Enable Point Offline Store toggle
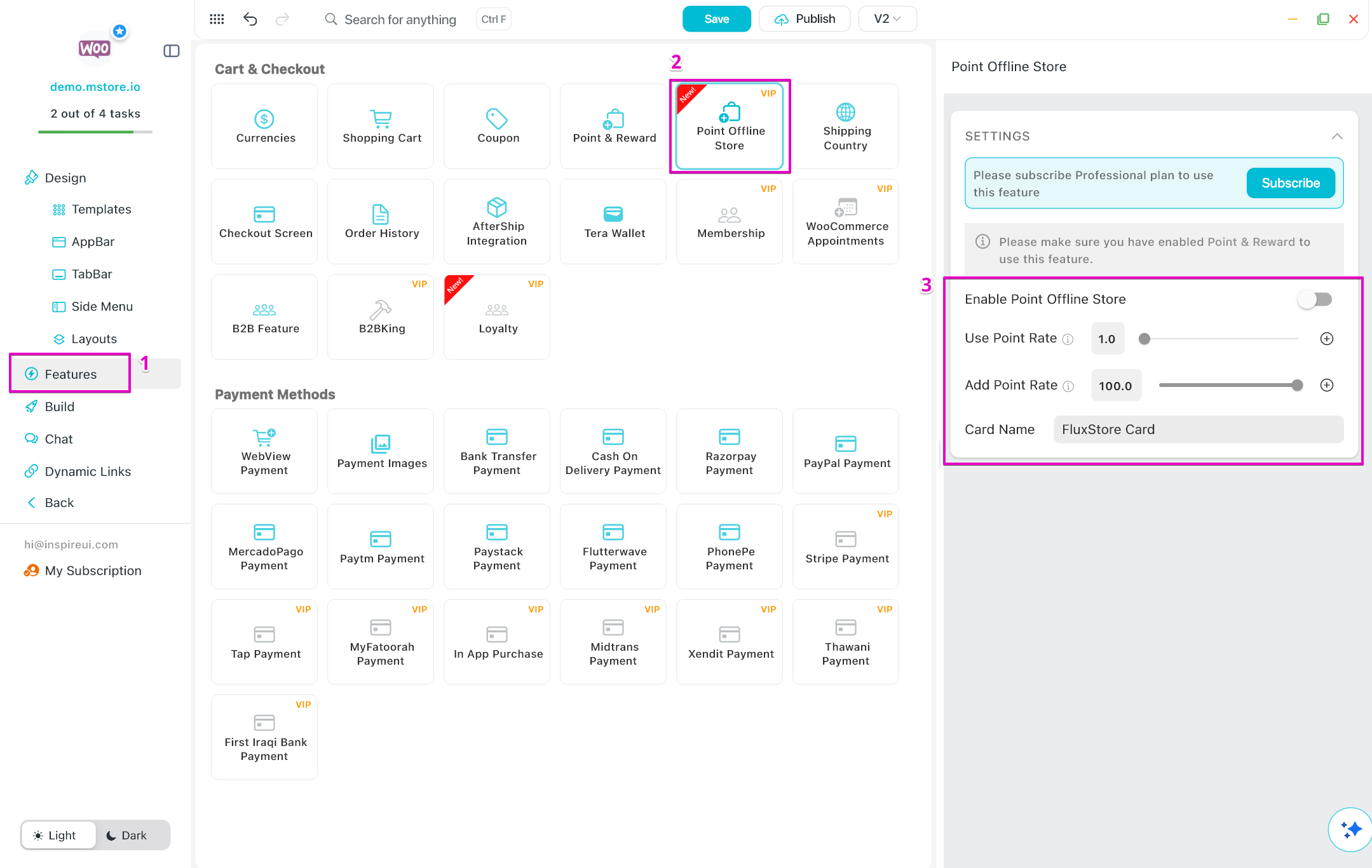1372x868 pixels. (x=1314, y=299)
